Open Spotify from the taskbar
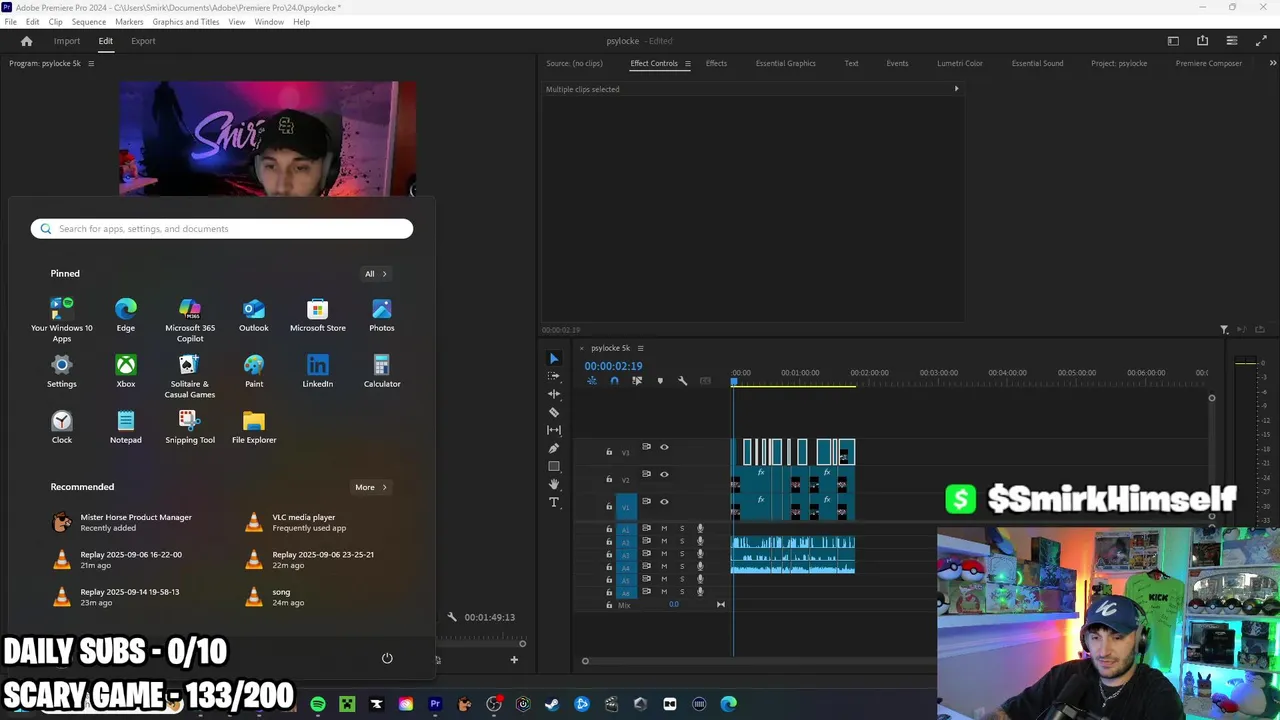The height and width of the screenshot is (720, 1280). (318, 704)
